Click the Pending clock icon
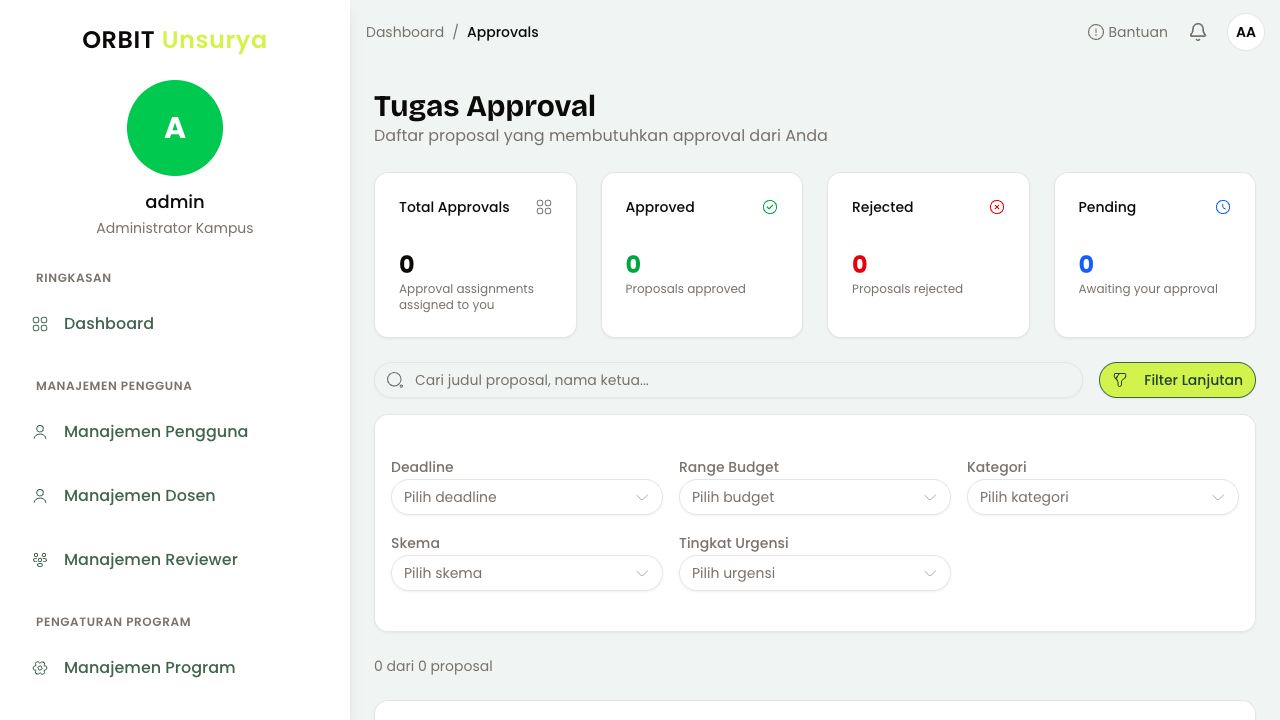 click(x=1223, y=207)
